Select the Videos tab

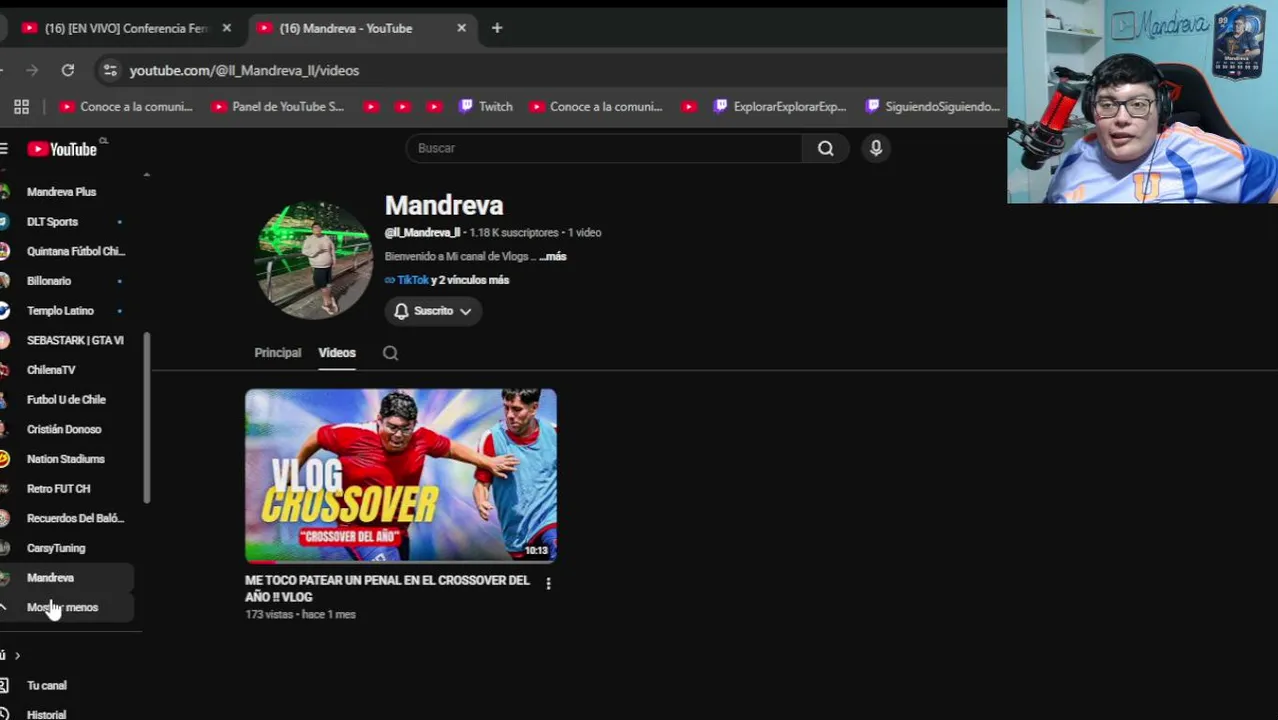[x=337, y=353]
